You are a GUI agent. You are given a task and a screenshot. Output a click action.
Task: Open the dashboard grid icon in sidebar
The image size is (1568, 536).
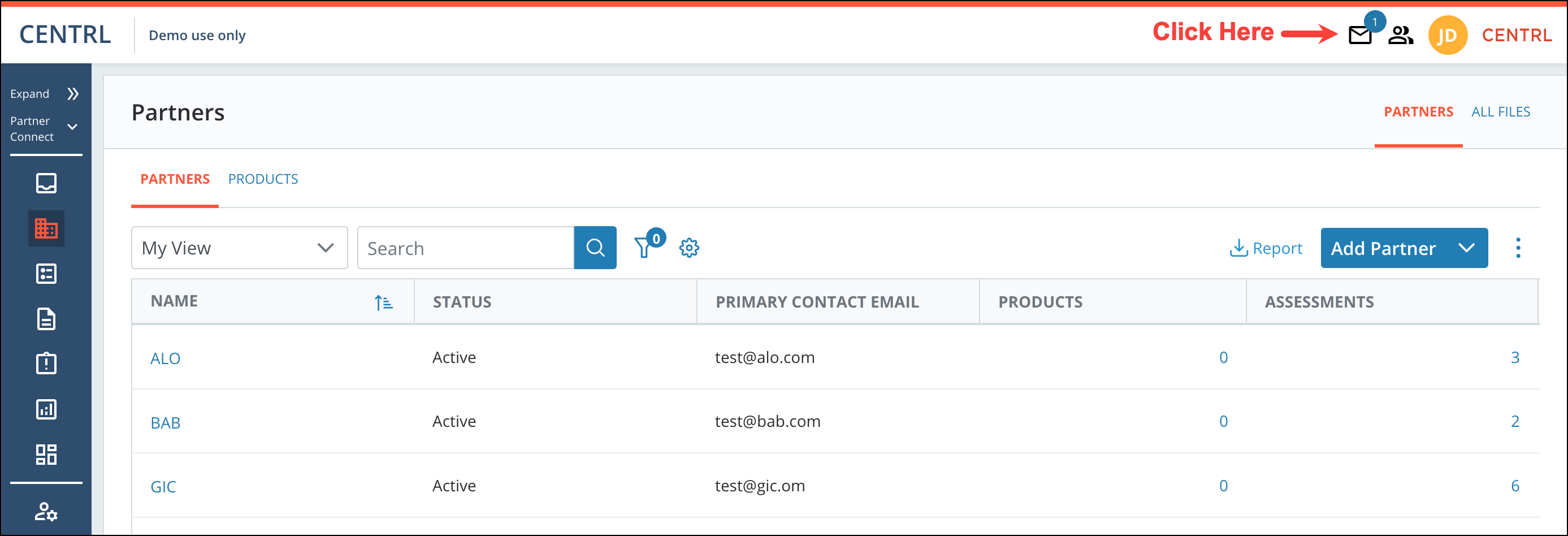tap(46, 455)
